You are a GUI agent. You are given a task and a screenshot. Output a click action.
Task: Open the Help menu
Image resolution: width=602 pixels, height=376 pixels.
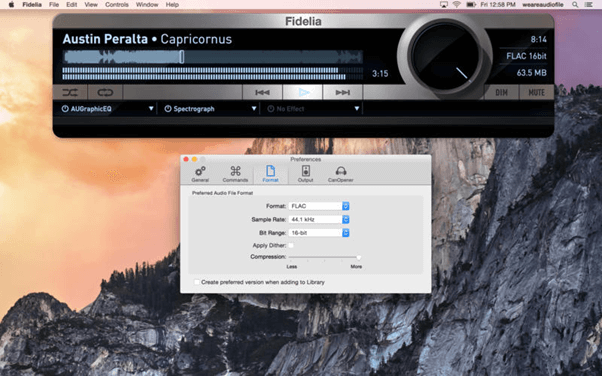tap(172, 5)
